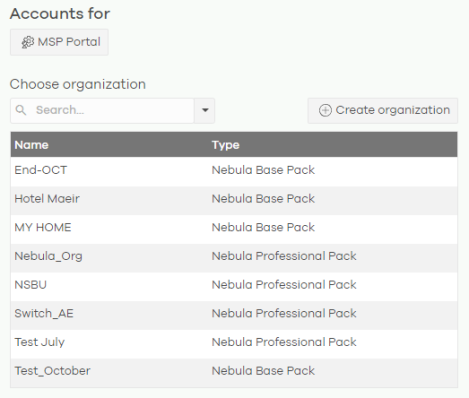Click the magnifier search icon
This screenshot has width=469, height=398.
pos(21,110)
